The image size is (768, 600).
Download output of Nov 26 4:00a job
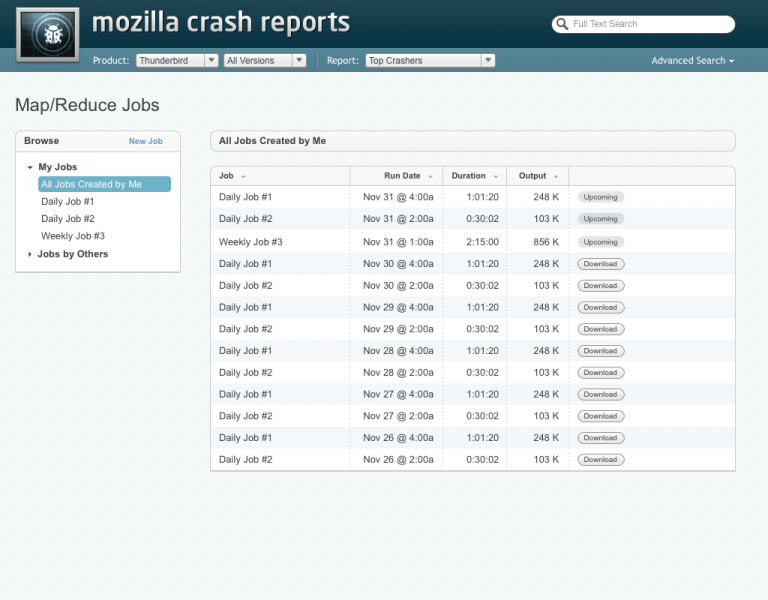600,438
